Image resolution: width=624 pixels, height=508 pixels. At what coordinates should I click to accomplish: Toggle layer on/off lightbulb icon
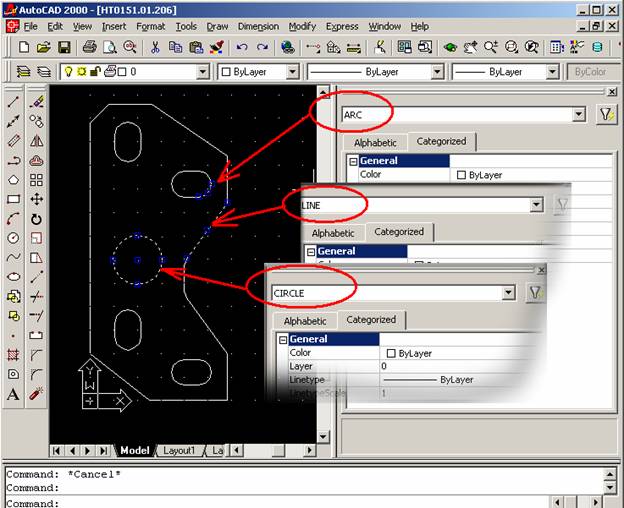tap(68, 72)
